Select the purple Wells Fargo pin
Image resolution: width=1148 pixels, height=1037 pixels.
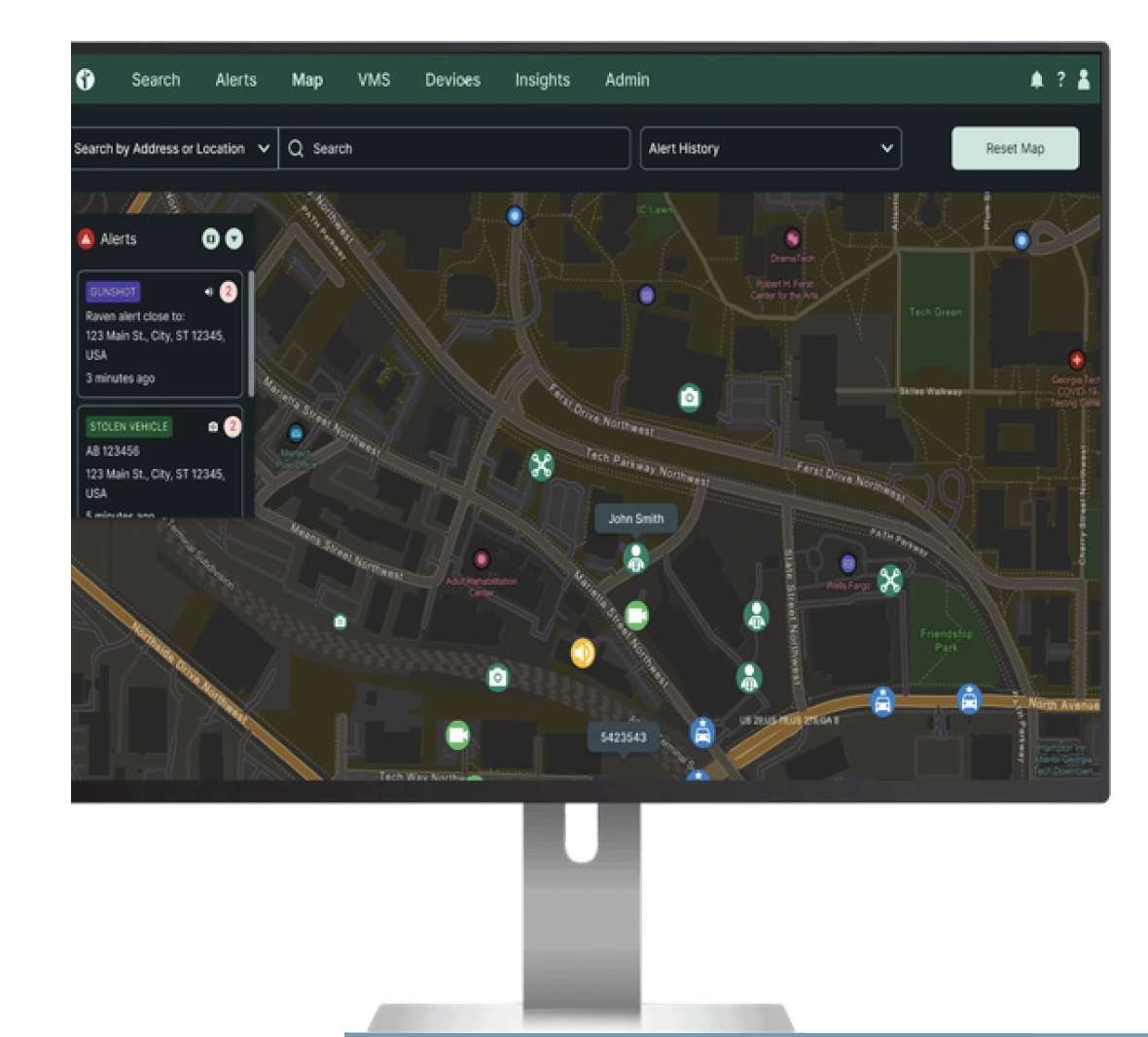847,563
